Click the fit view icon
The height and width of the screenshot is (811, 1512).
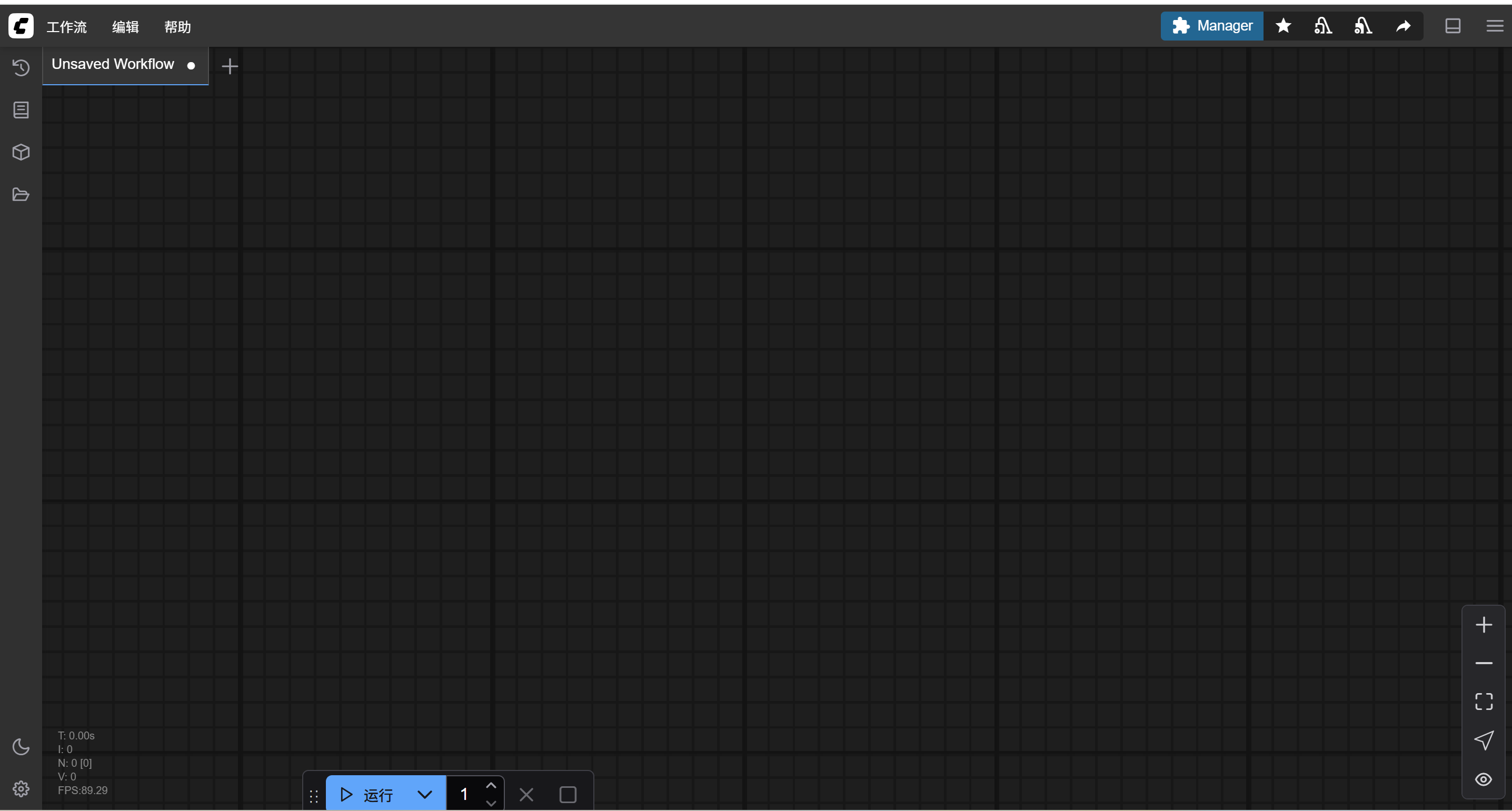point(1483,700)
